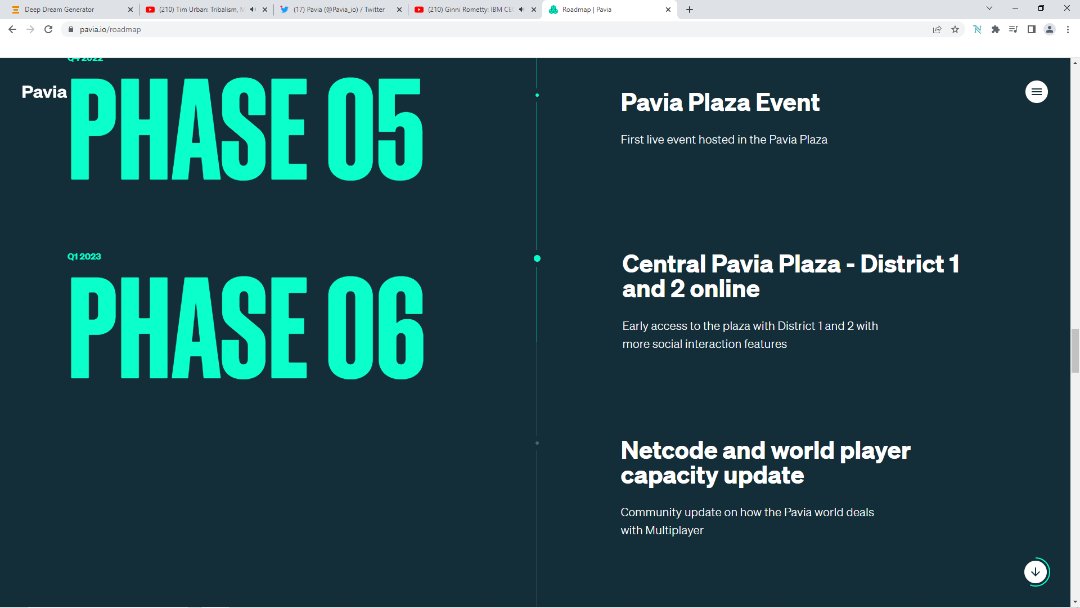Toggle the browser side panel
Viewport: 1080px width, 608px height.
1031,30
